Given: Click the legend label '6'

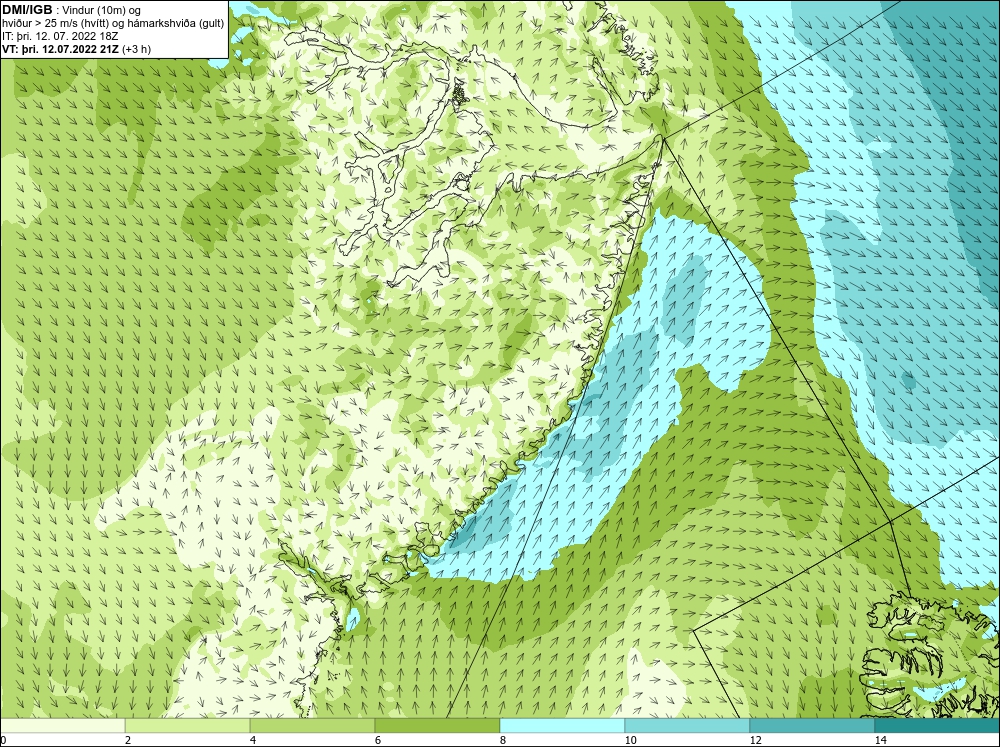Looking at the screenshot, I should click(x=378, y=740).
